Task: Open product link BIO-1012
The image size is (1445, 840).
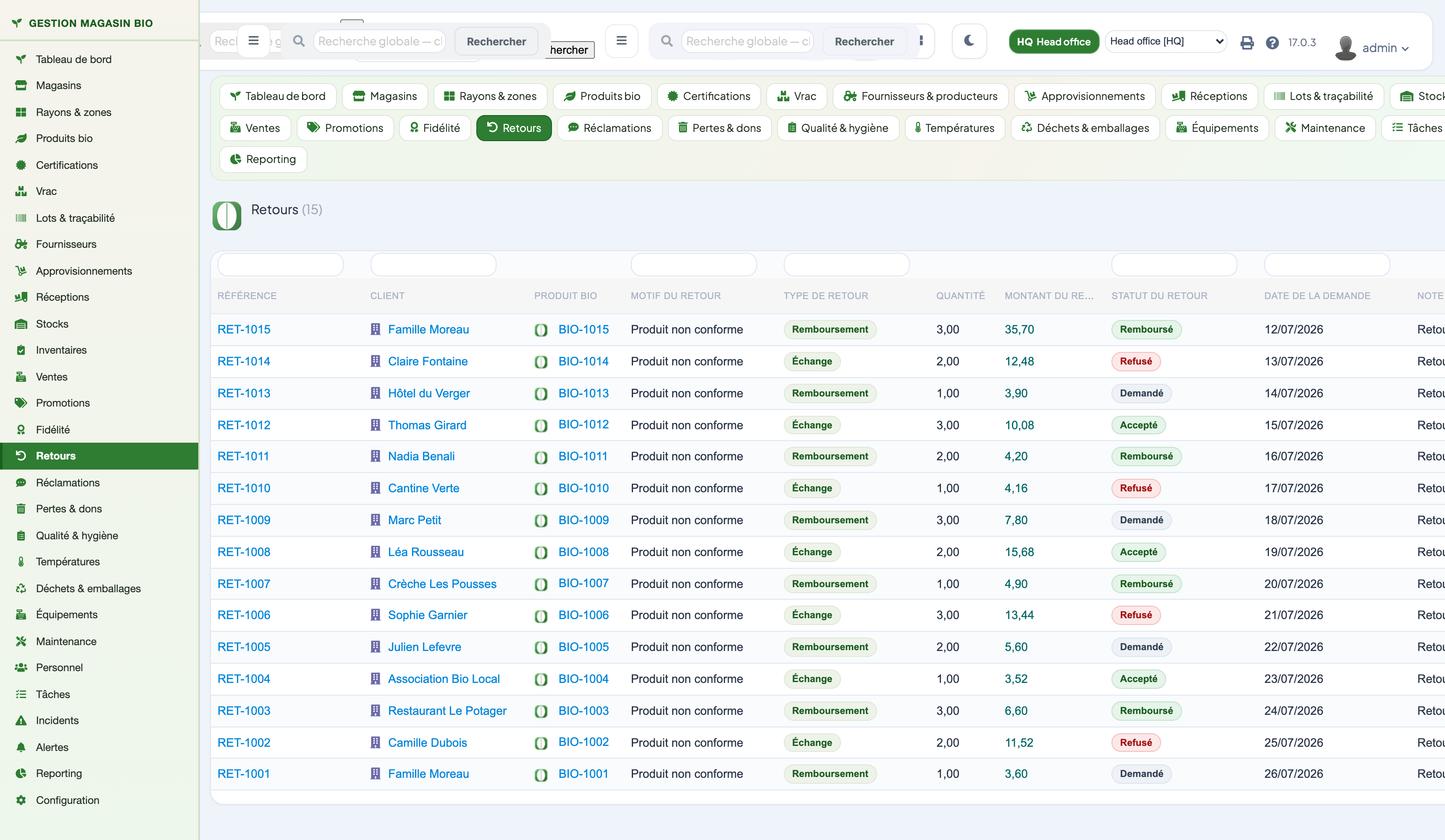Action: click(584, 425)
